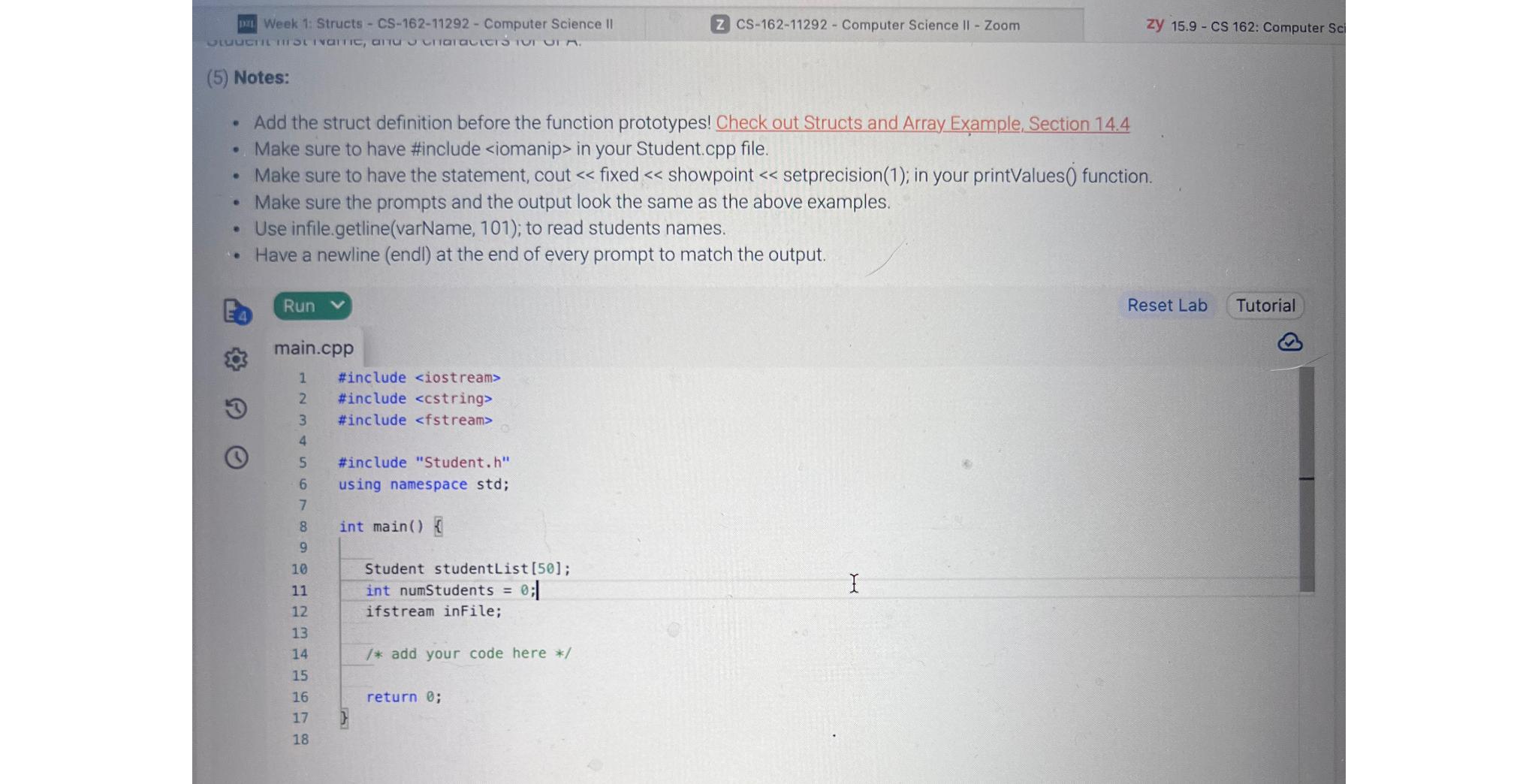Open the revision history icon in sidebar
1538x784 pixels.
(235, 409)
